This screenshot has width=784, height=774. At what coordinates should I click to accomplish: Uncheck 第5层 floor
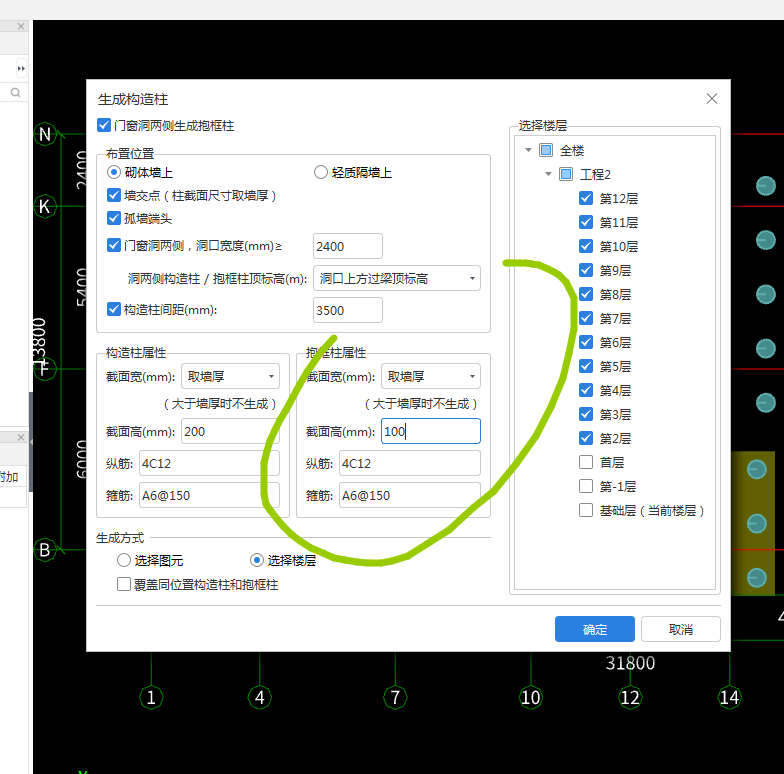(586, 366)
